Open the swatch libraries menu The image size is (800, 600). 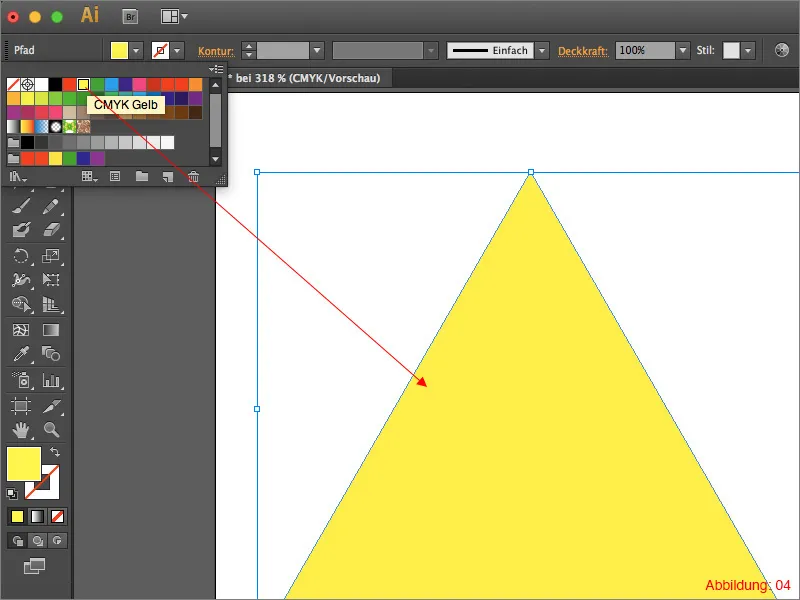pyautogui.click(x=18, y=177)
